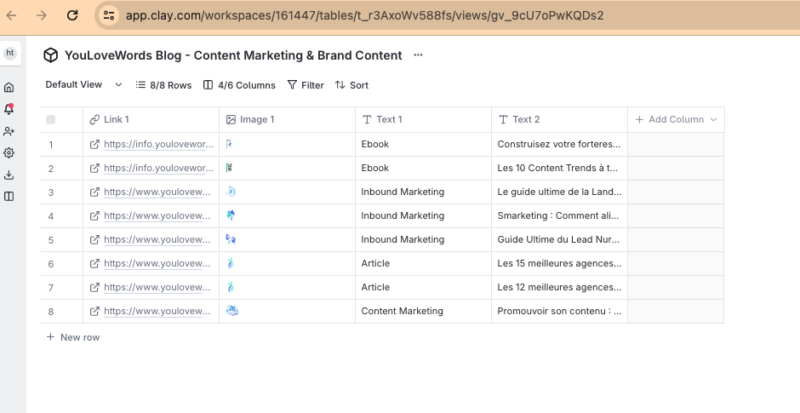This screenshot has width=800, height=413.
Task: Add a New row to the table
Action: click(x=73, y=337)
